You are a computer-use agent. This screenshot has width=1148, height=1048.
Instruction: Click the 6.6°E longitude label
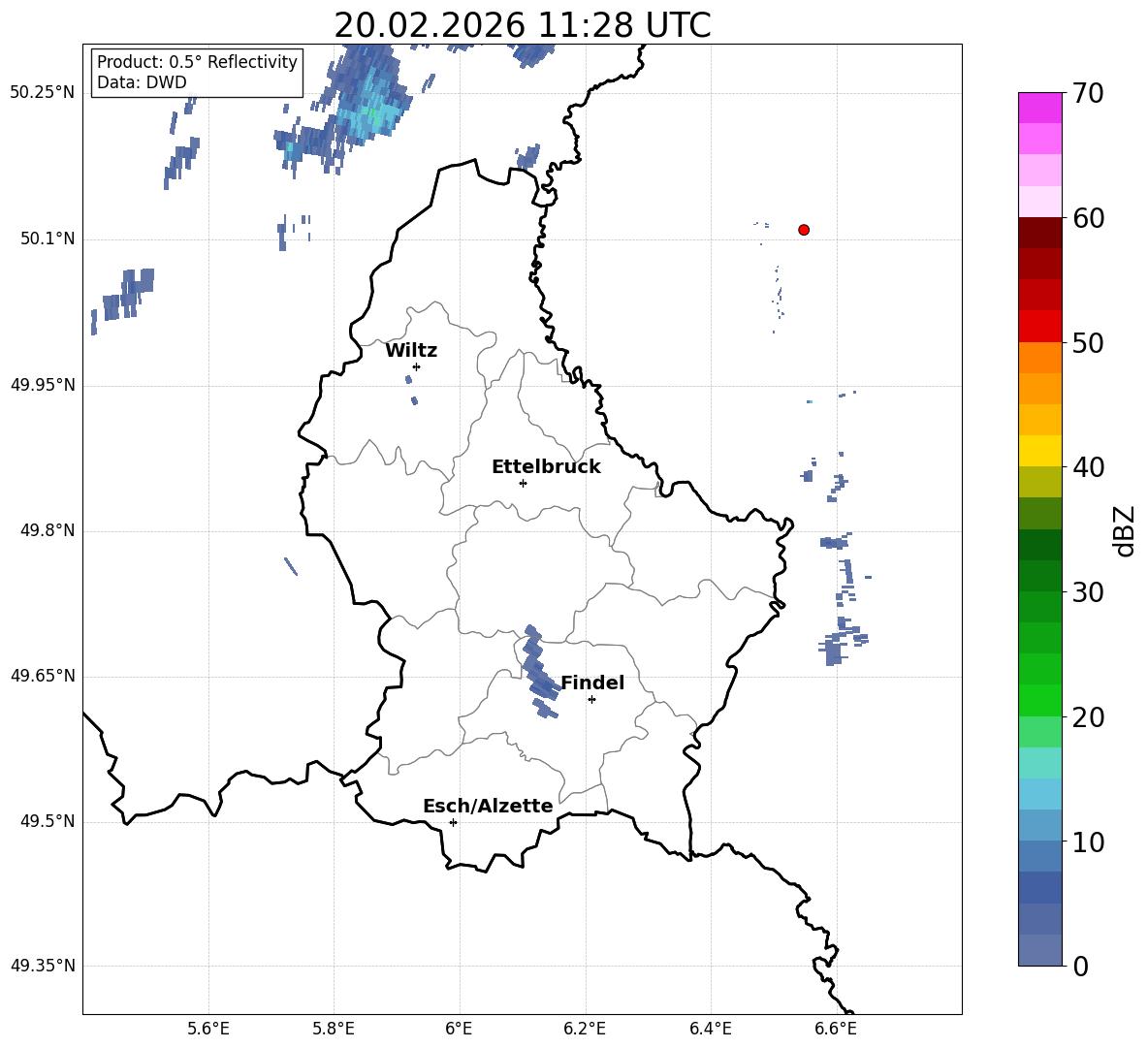click(836, 1029)
